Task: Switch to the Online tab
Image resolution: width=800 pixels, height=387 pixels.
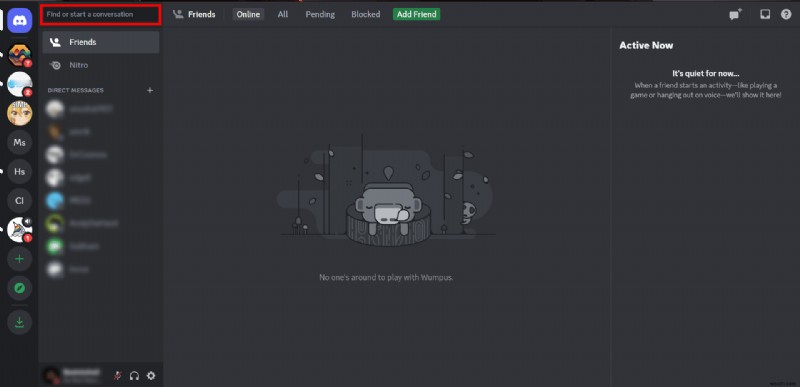Action: tap(248, 14)
